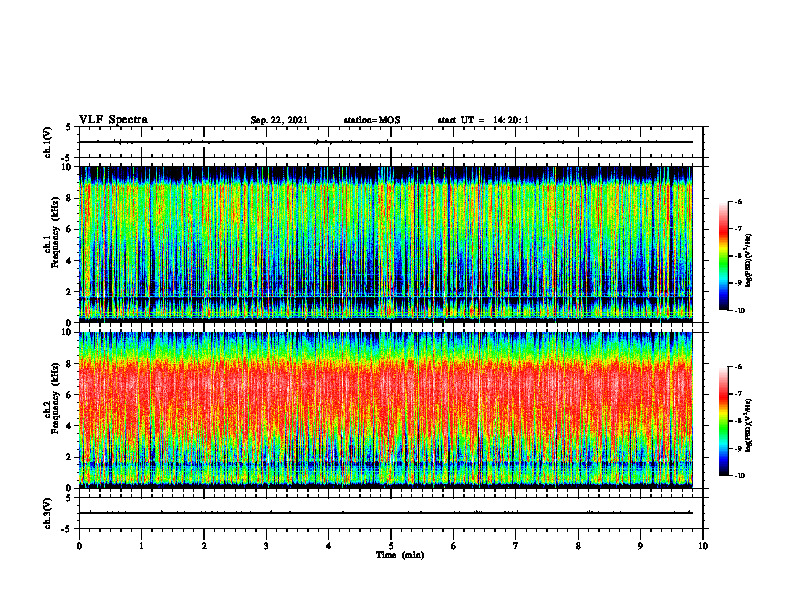
Task: Click inside the ch.1 spectrogram panel
Action: pyautogui.click(x=386, y=244)
